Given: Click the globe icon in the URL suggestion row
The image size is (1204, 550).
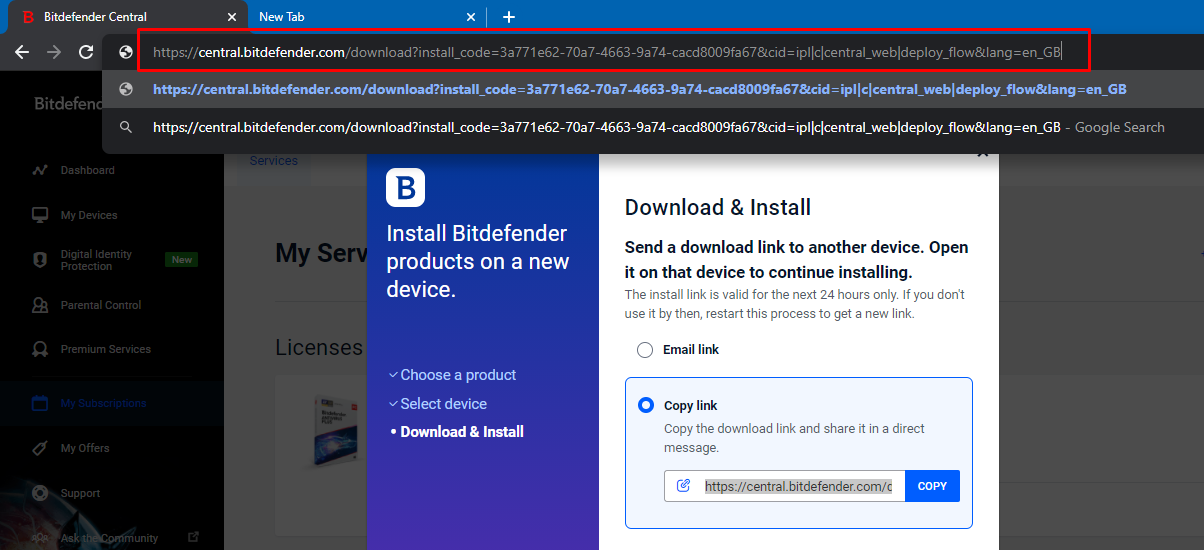Looking at the screenshot, I should coord(126,89).
